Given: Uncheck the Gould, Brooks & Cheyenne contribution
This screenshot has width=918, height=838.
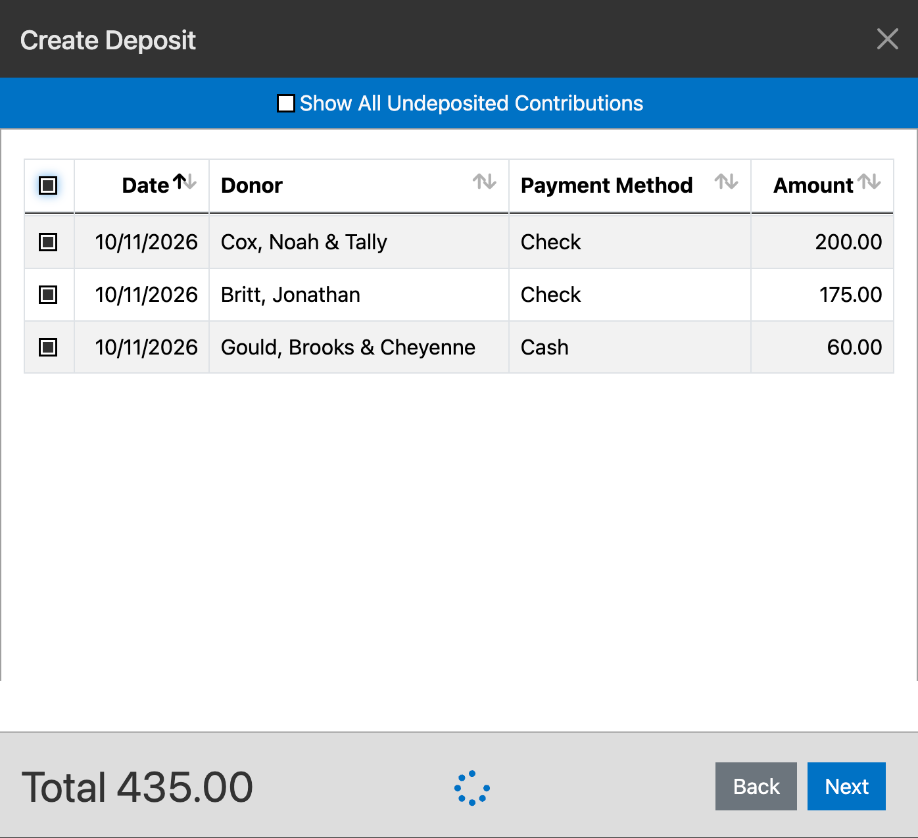Looking at the screenshot, I should [48, 347].
